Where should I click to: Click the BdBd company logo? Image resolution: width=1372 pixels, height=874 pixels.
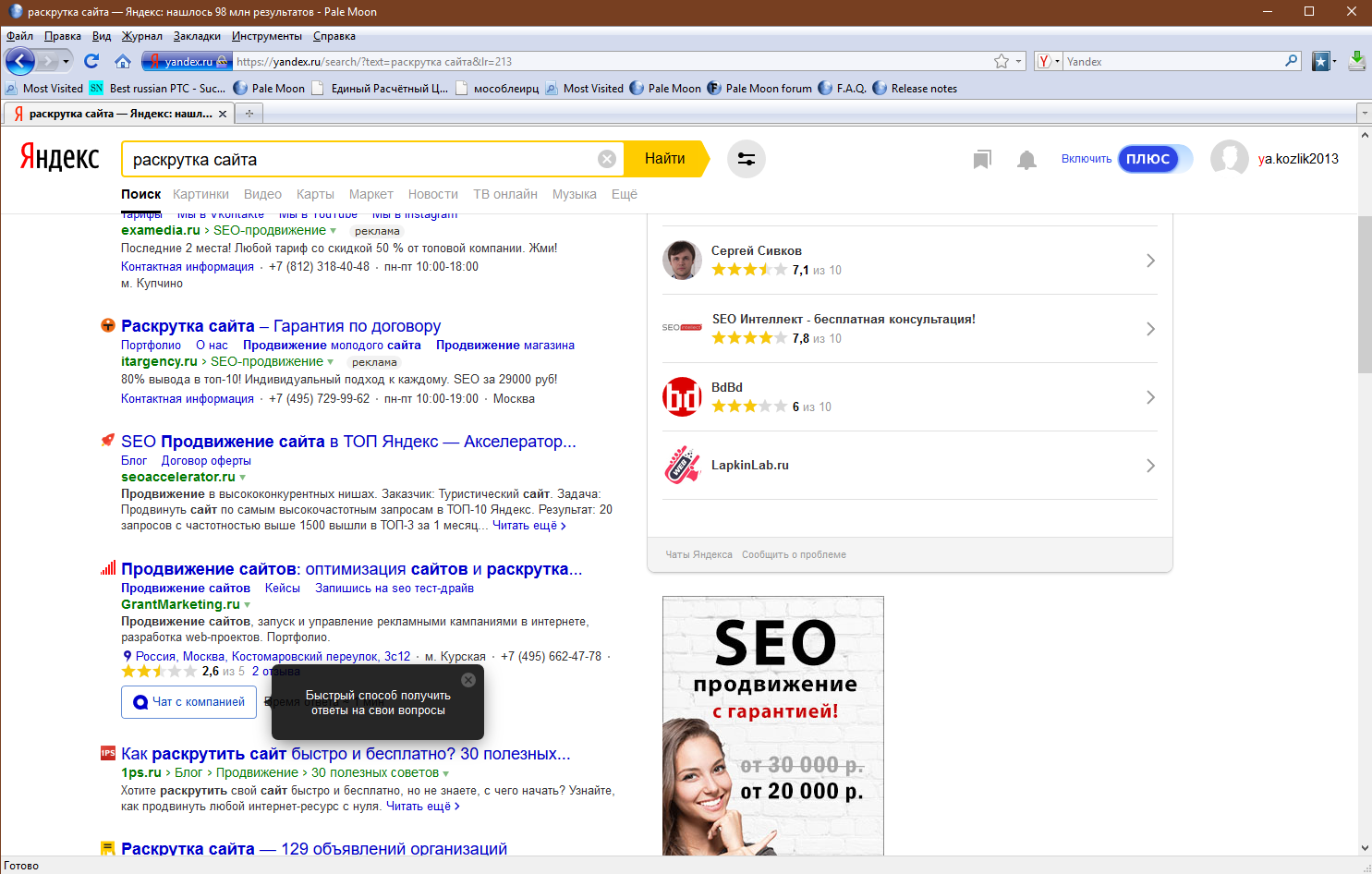(682, 397)
